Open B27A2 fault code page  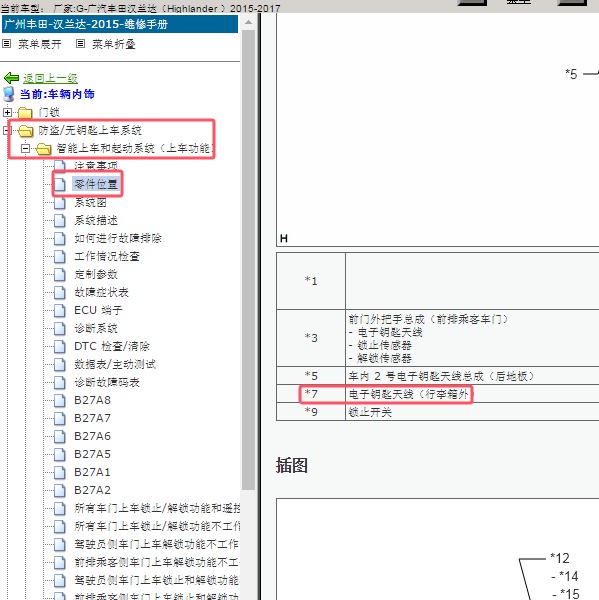[x=92, y=490]
